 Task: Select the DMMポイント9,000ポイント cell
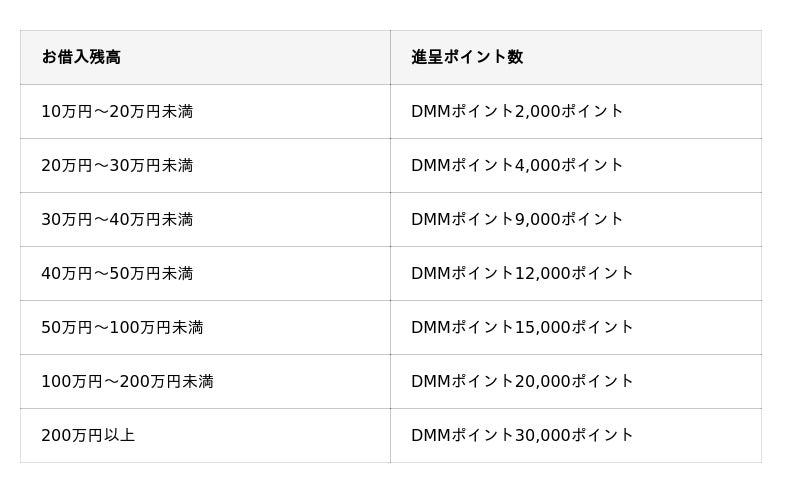point(517,219)
